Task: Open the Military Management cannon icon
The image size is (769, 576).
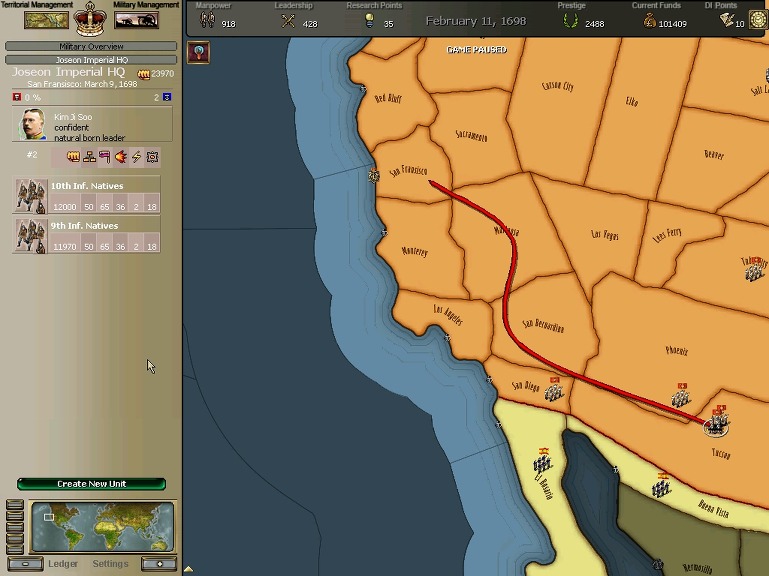Action: coord(136,20)
